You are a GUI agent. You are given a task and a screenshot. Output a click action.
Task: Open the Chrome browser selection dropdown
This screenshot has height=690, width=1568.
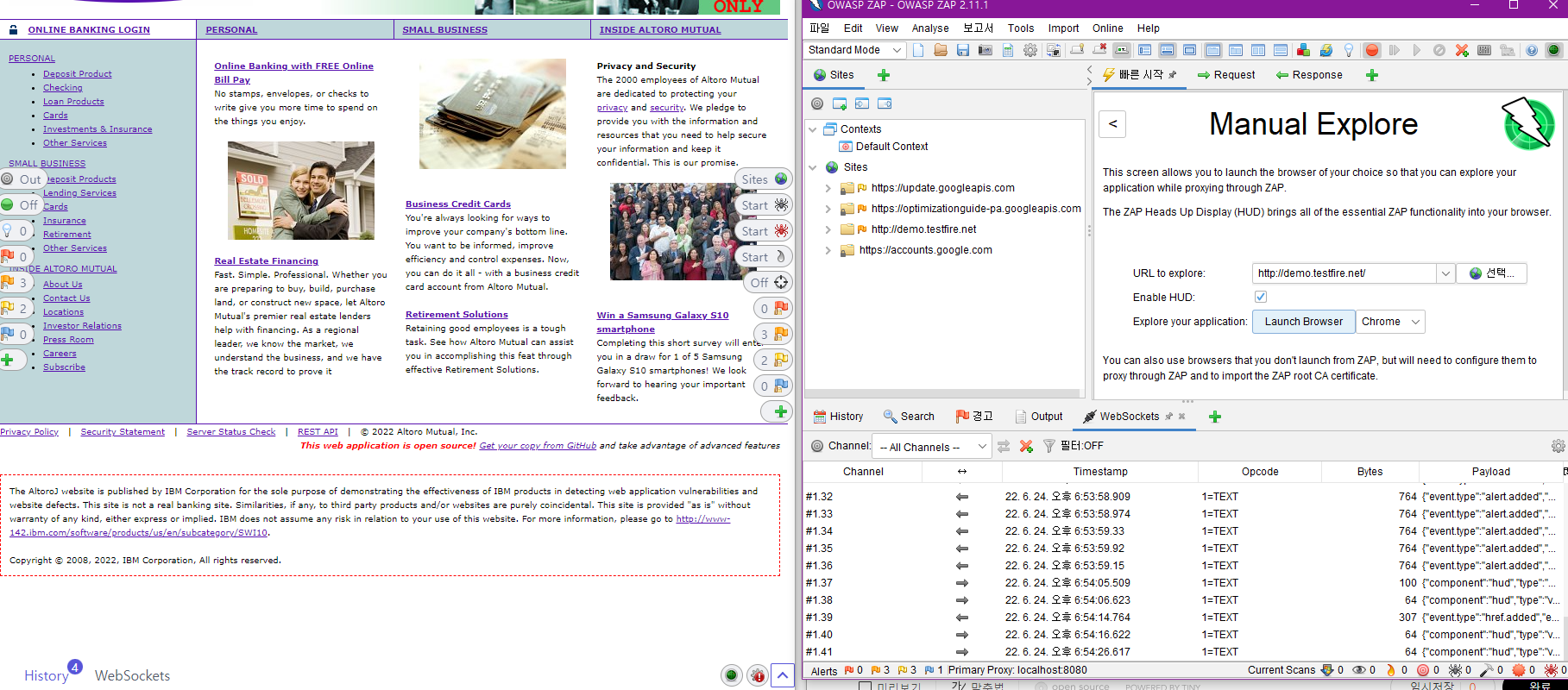(1390, 322)
